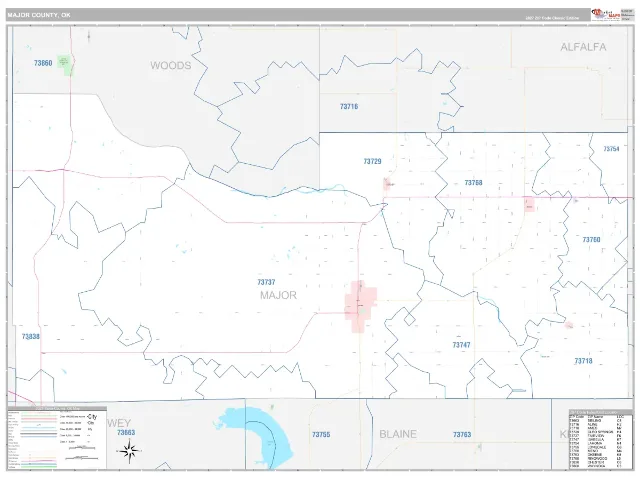Click the MarketMaps logo in the header

606,15
